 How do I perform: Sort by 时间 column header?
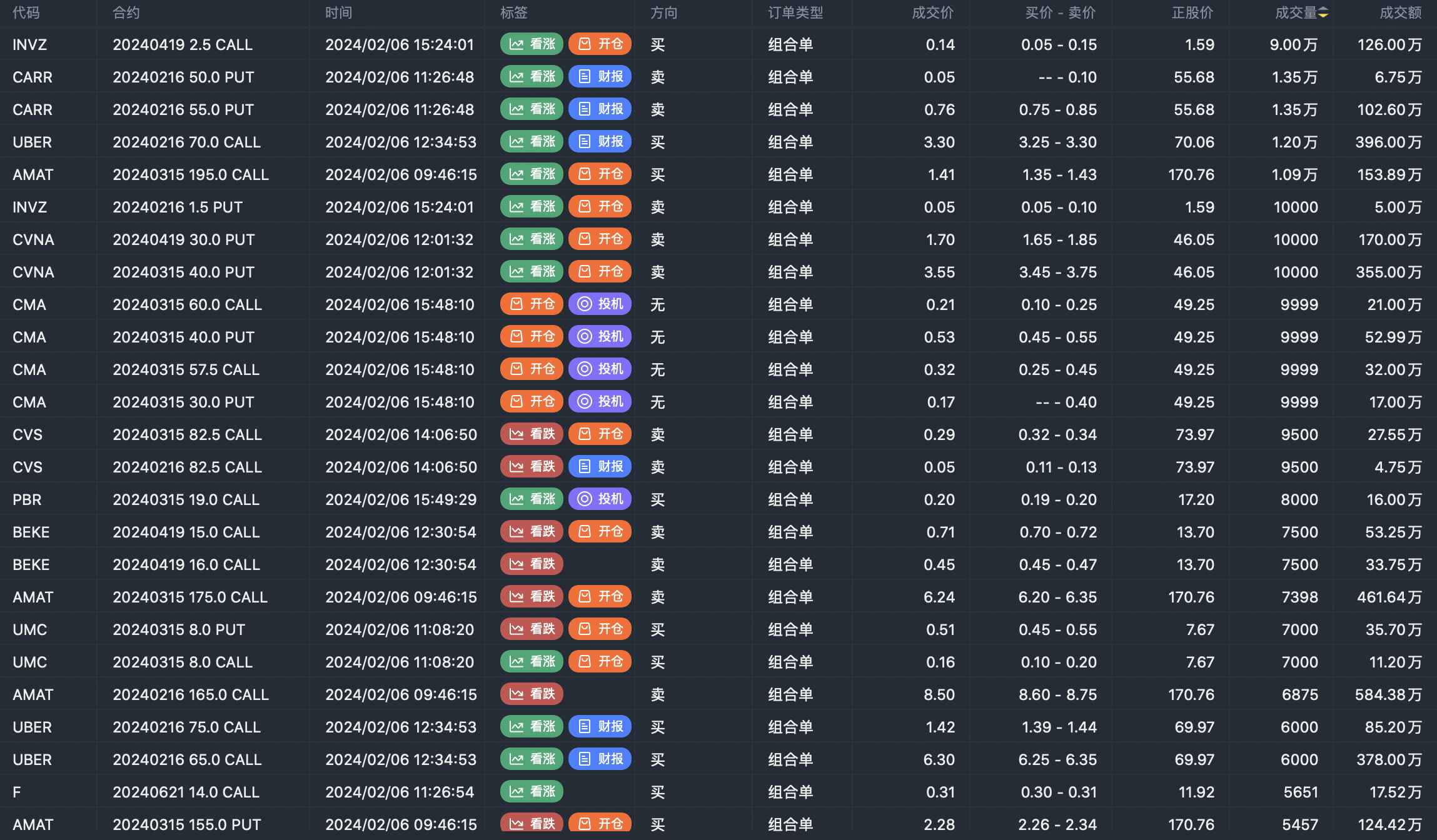click(x=338, y=13)
